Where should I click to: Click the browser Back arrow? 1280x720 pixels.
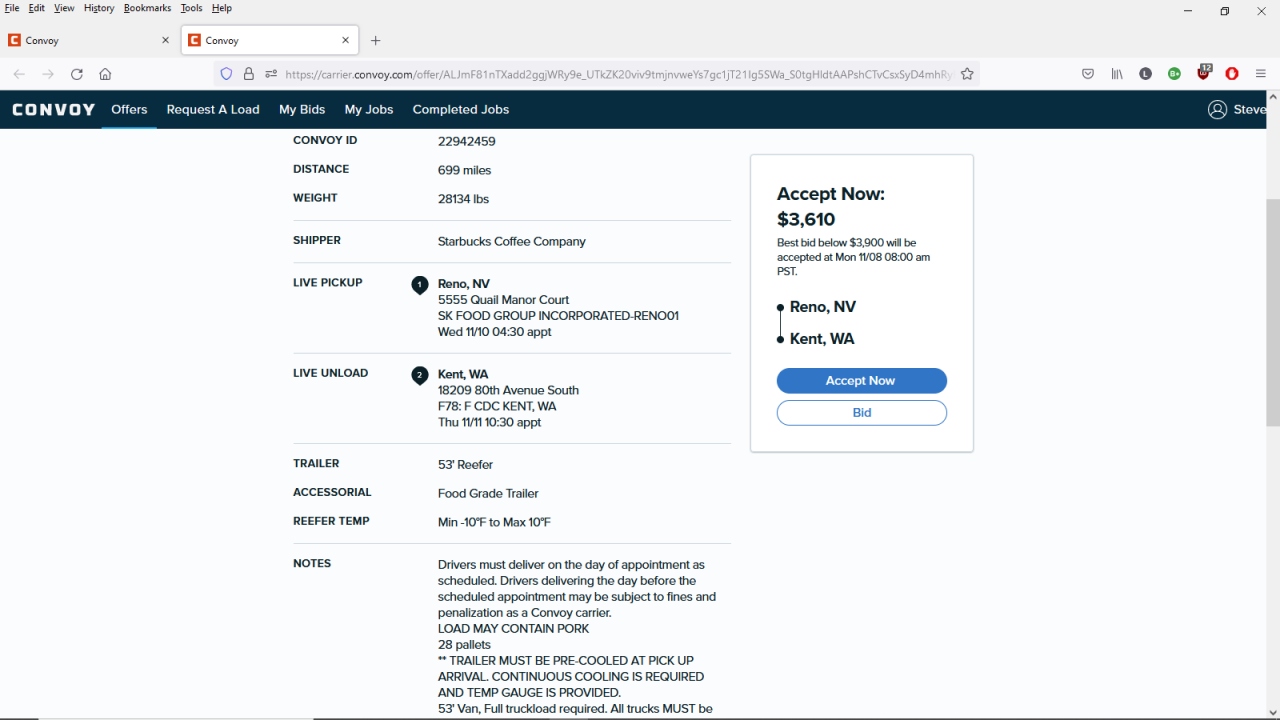(19, 74)
